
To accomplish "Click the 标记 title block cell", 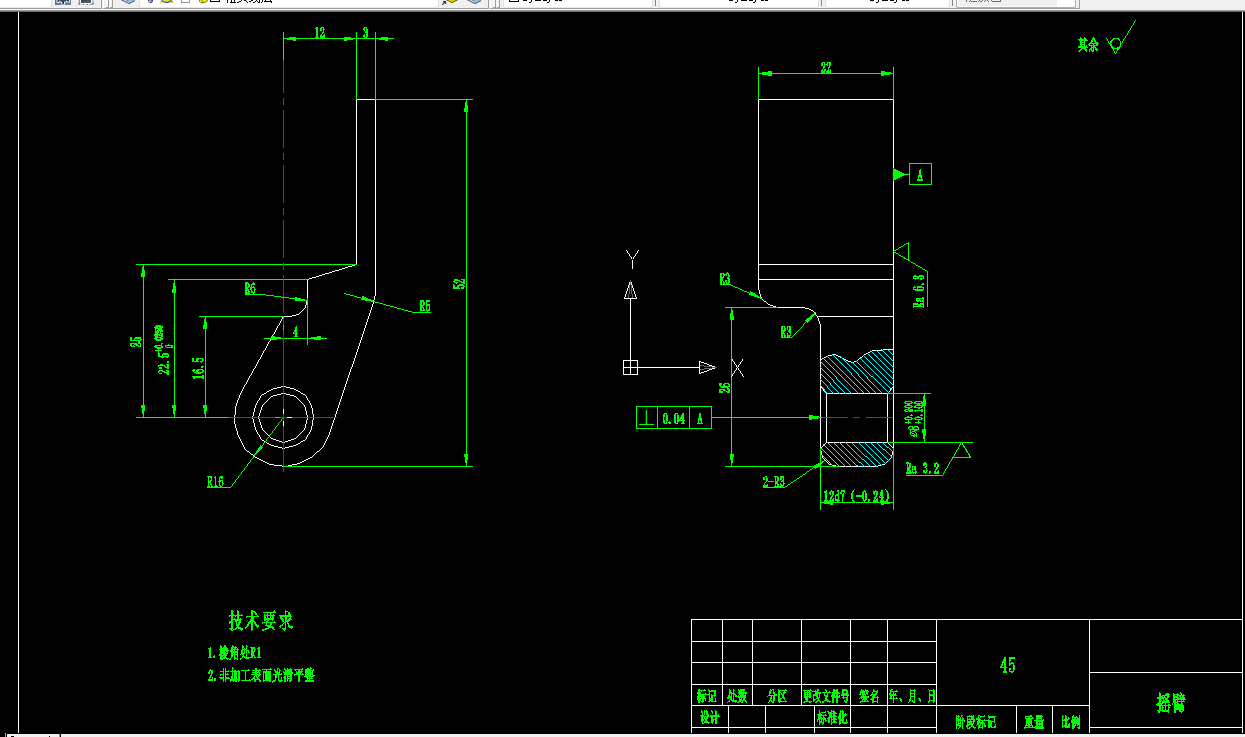I will pyautogui.click(x=707, y=696).
